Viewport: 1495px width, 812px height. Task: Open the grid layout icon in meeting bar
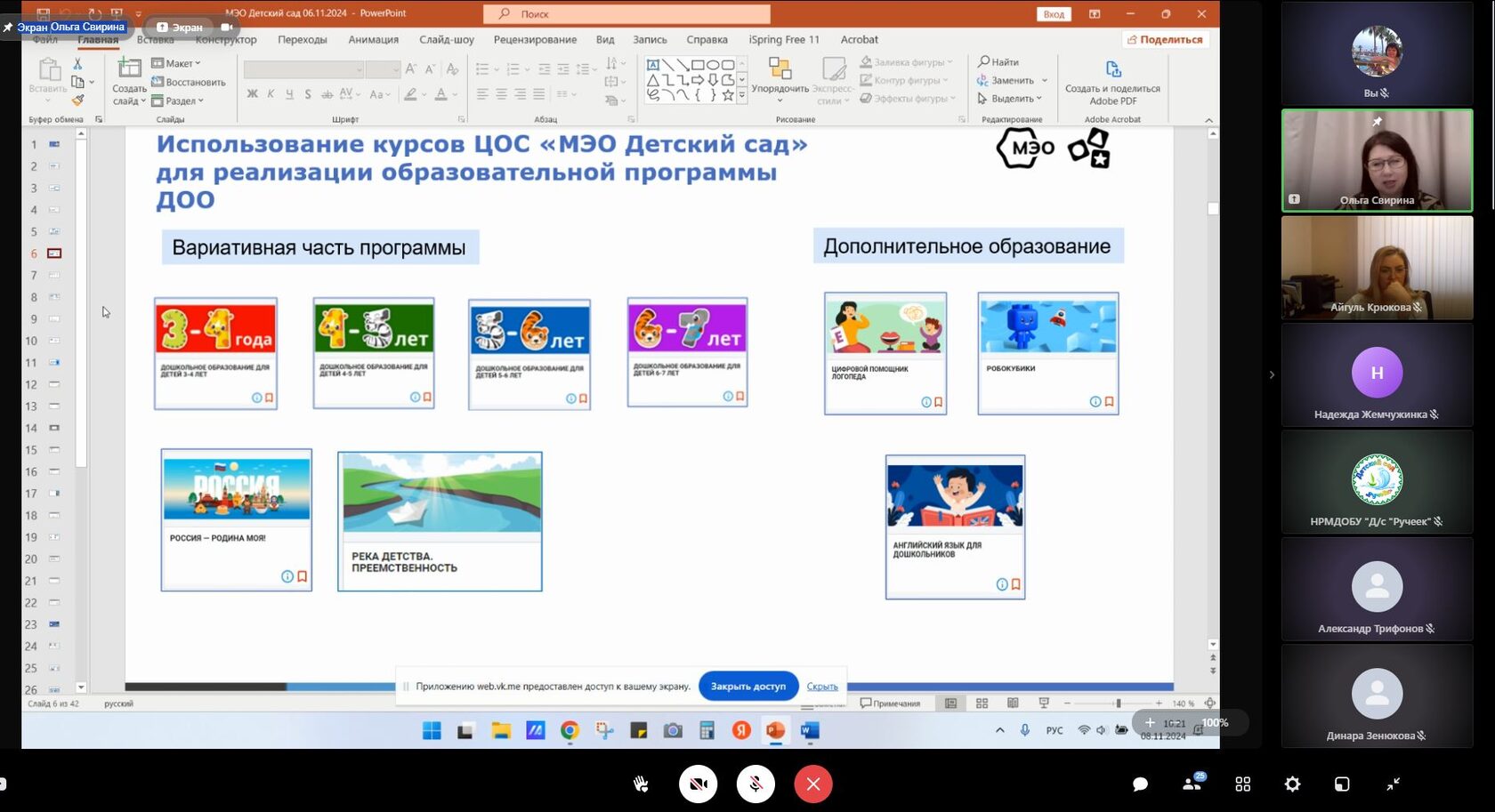point(1243,784)
